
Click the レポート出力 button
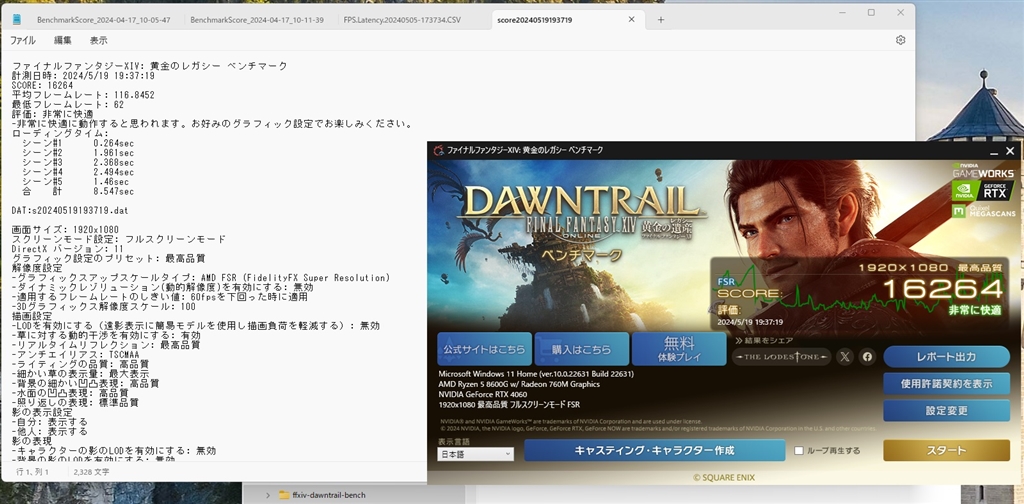946,356
